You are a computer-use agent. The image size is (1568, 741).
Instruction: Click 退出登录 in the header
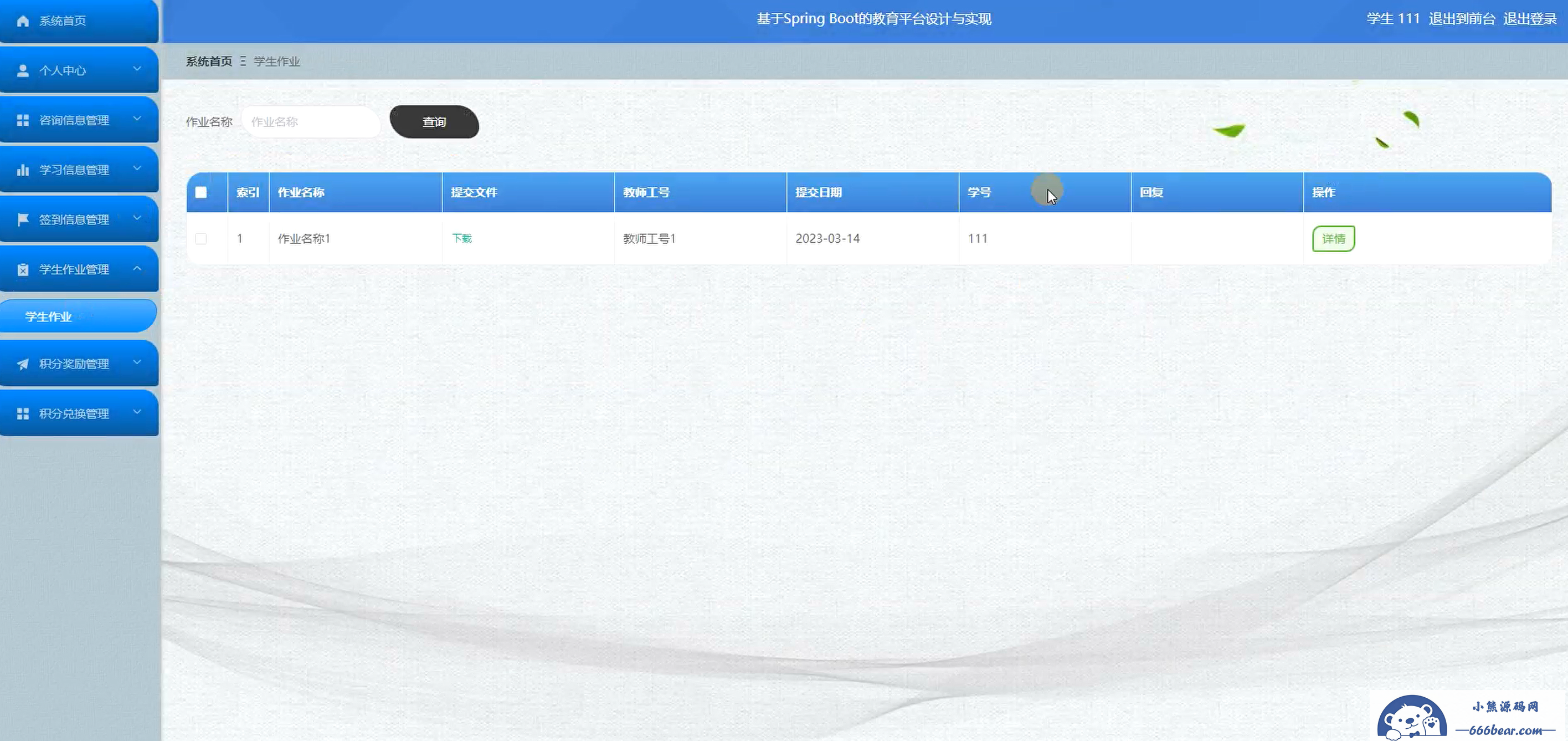pyautogui.click(x=1530, y=19)
